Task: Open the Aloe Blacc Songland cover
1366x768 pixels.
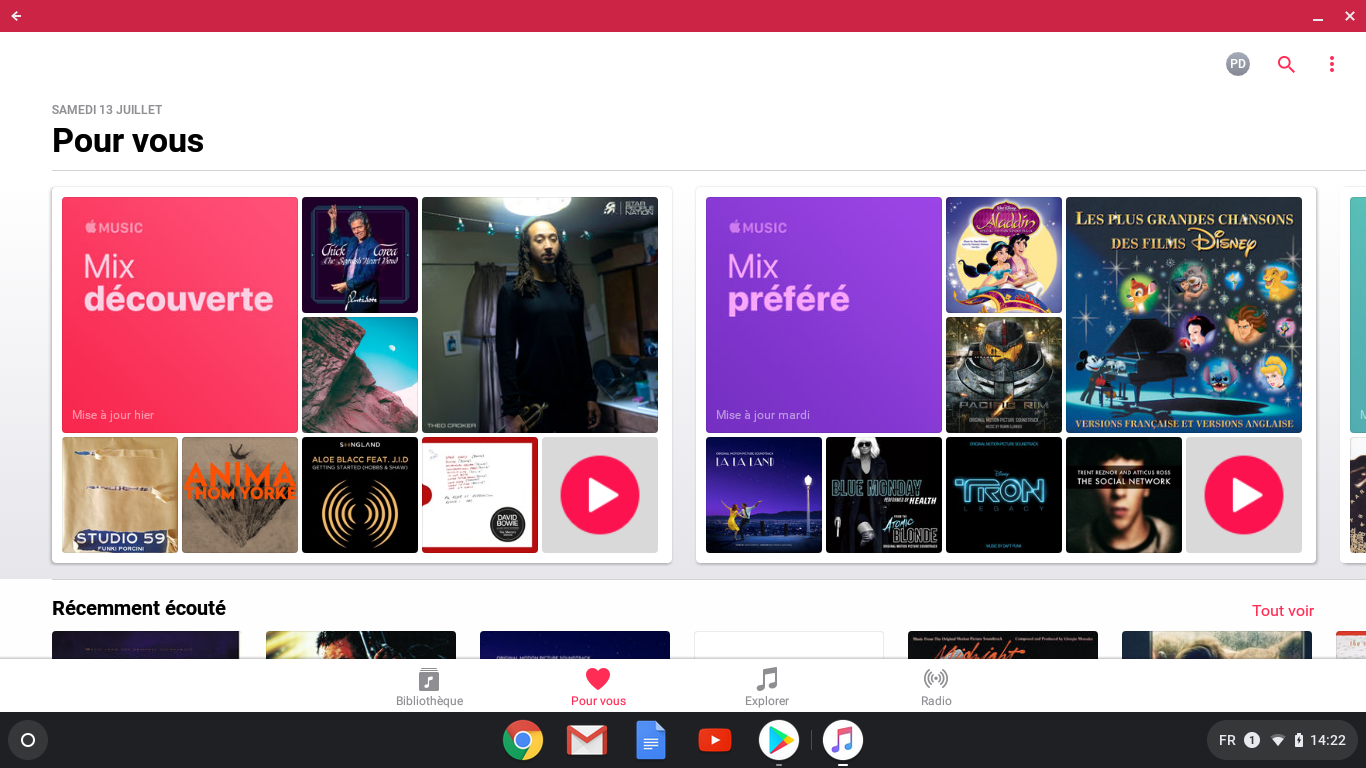Action: [x=360, y=495]
